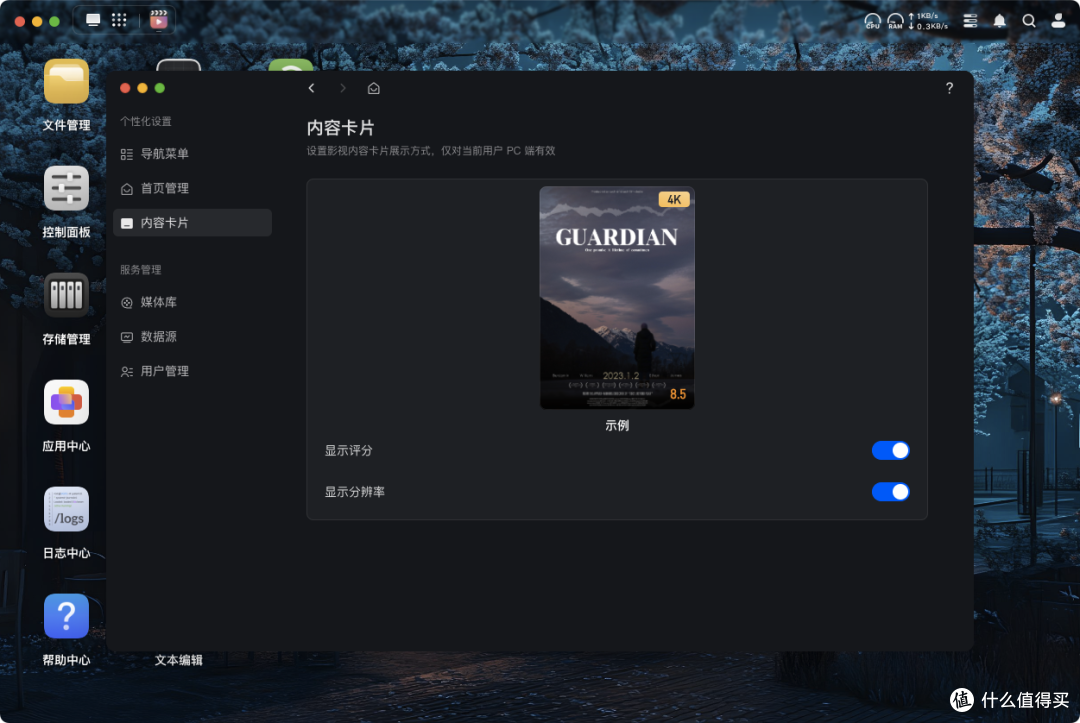
Task: Select 导航菜单 in sidebar
Action: (x=192, y=154)
